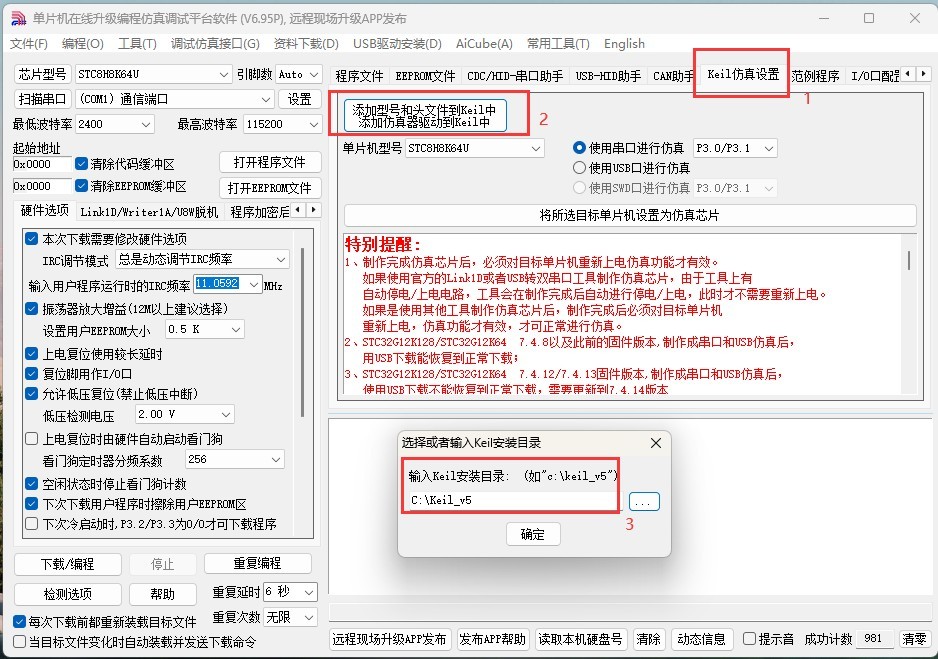Switch to Link1D/Writer1A/U8W脱机 tab
938x659 pixels.
point(149,212)
